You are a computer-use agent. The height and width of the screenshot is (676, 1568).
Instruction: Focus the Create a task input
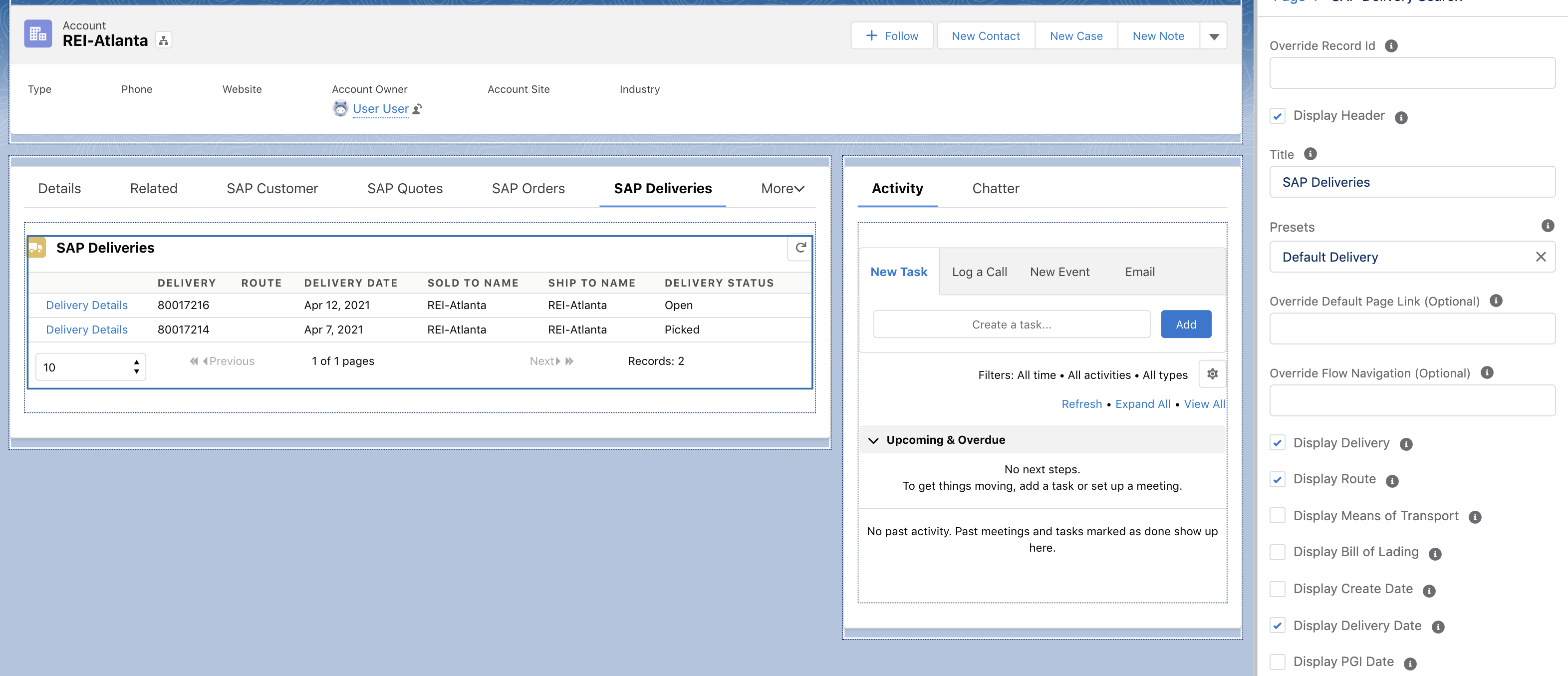click(1012, 325)
